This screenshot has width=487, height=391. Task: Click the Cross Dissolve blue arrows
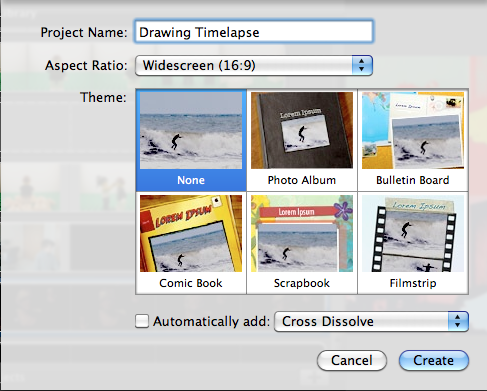click(x=458, y=321)
